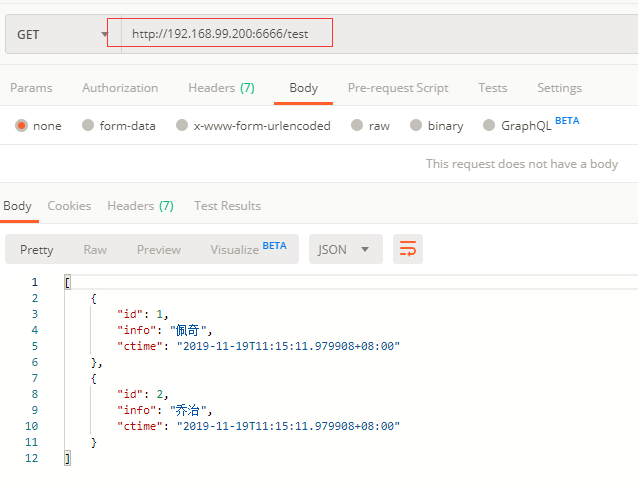Image resolution: width=638 pixels, height=488 pixels.
Task: Open request Headers (7) tab
Action: [221, 88]
